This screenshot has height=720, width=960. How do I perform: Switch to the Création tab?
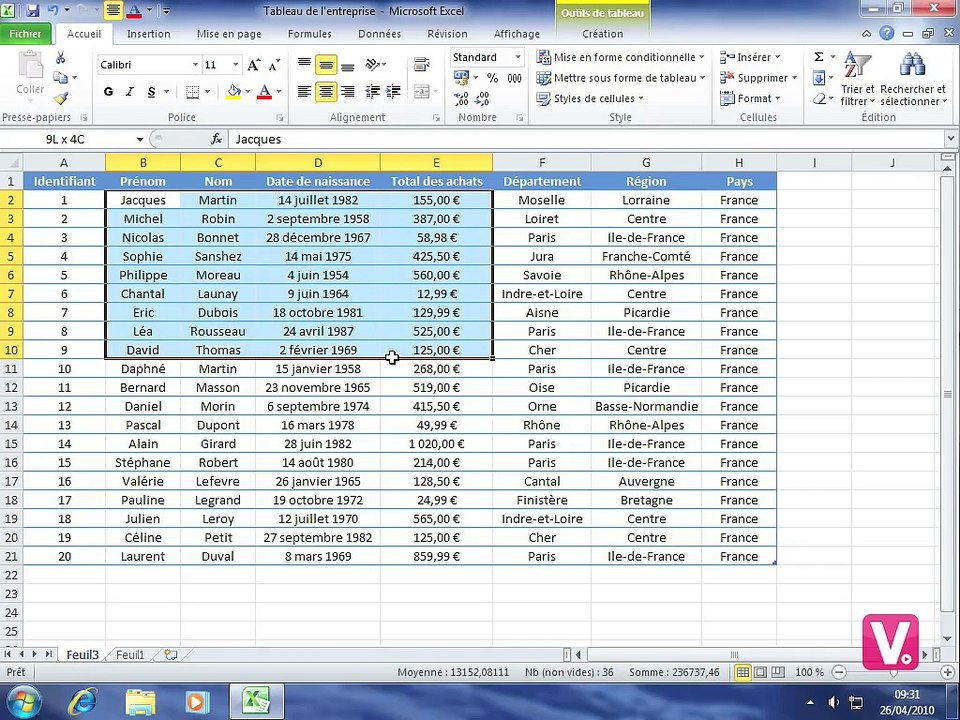[x=602, y=34]
